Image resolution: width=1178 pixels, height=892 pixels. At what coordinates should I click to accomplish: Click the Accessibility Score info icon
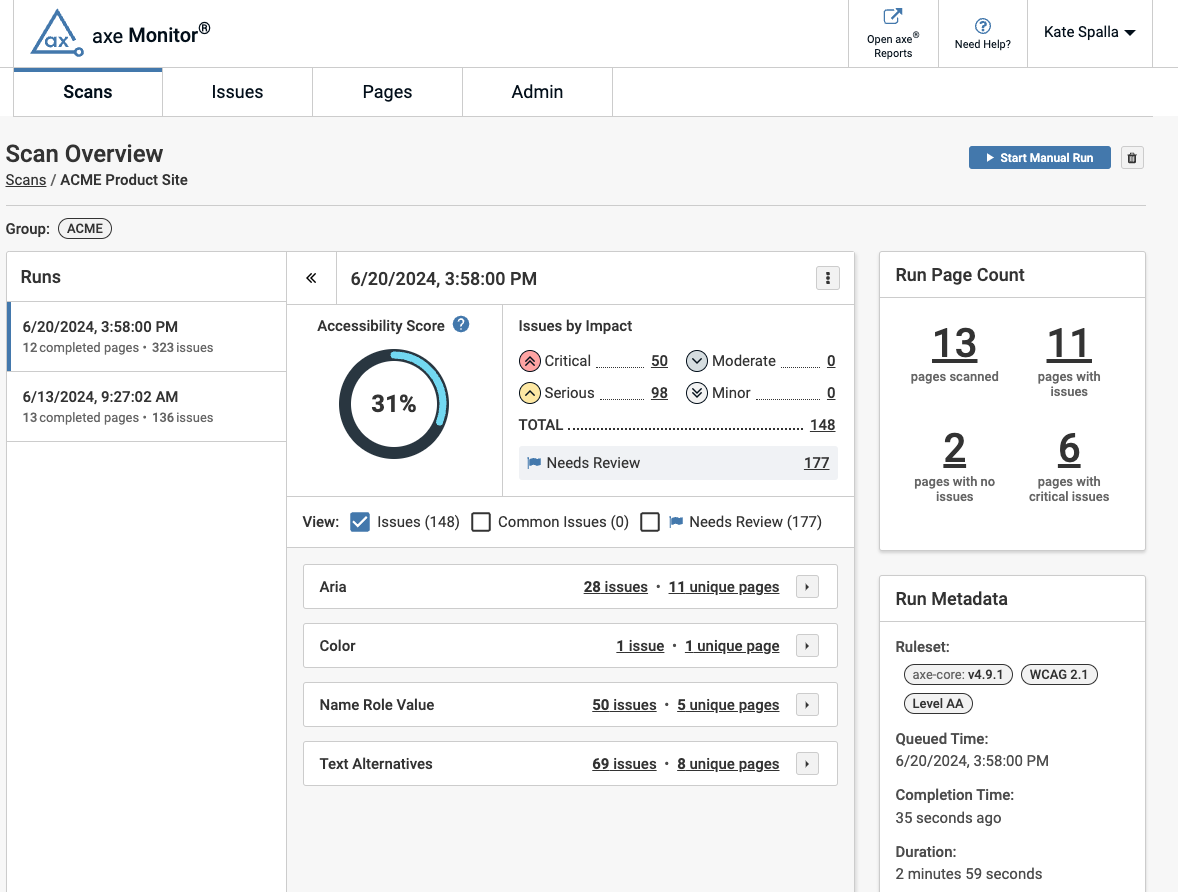pyautogui.click(x=461, y=324)
